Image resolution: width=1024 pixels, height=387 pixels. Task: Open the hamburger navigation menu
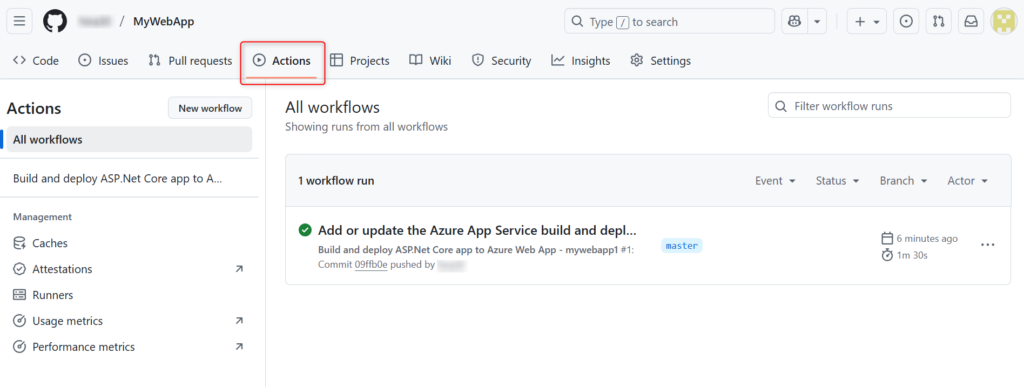[x=20, y=22]
